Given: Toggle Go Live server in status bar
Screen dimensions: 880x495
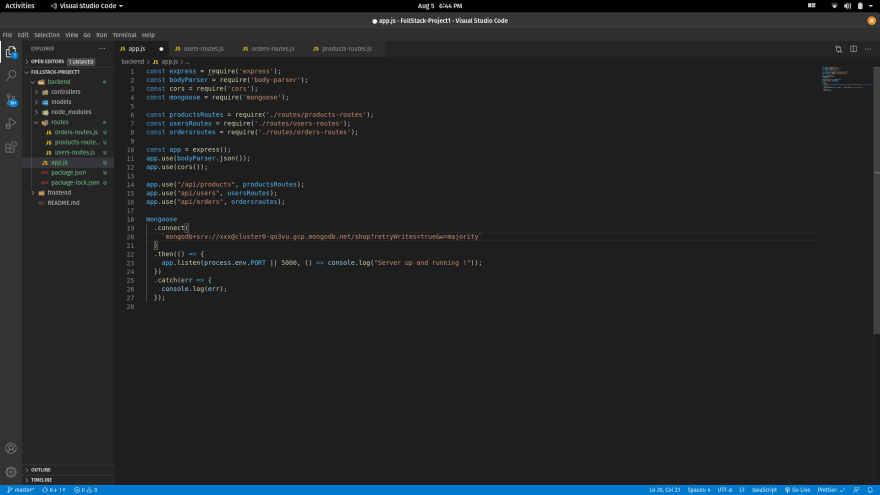Looking at the screenshot, I should click(797, 490).
